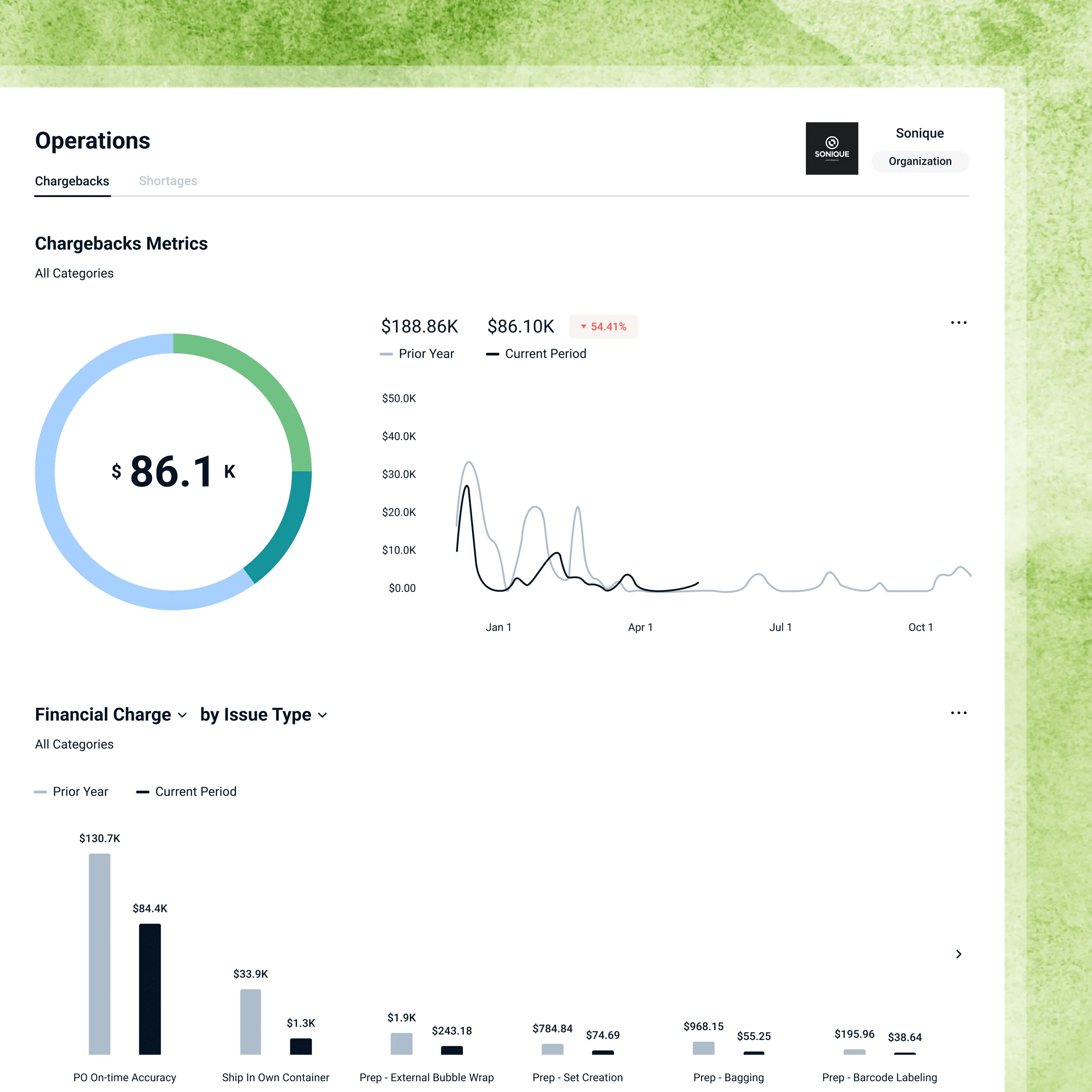Toggle Prior Year legend in line chart
This screenshot has width=1092, height=1092.
pyautogui.click(x=417, y=354)
